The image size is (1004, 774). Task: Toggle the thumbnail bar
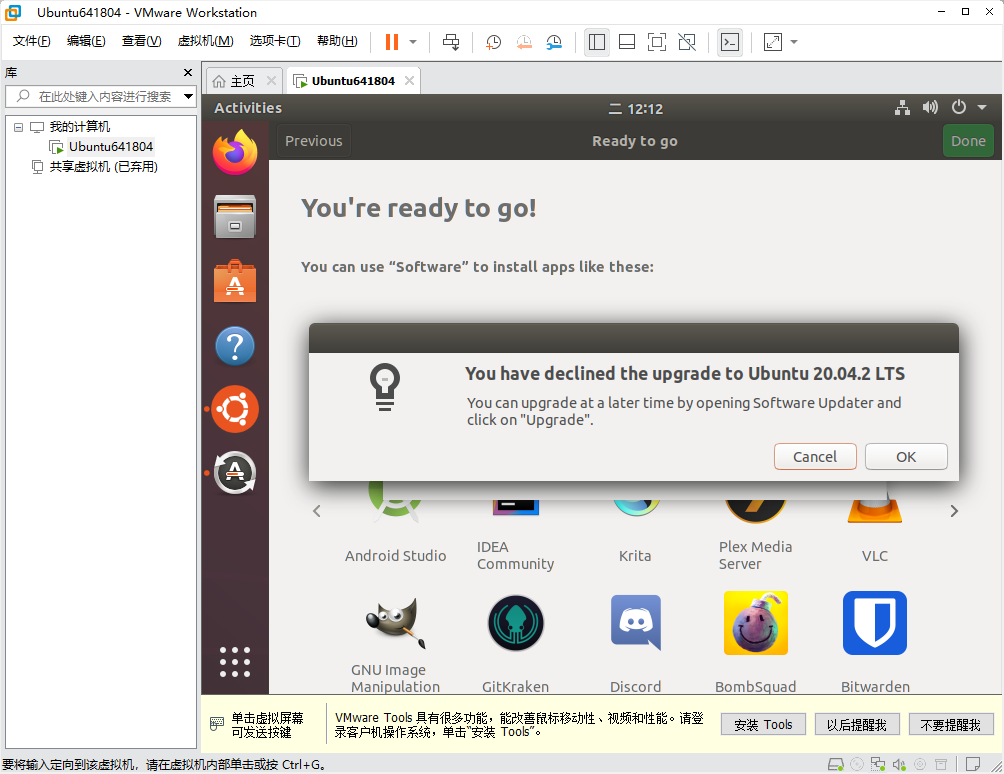pos(626,42)
